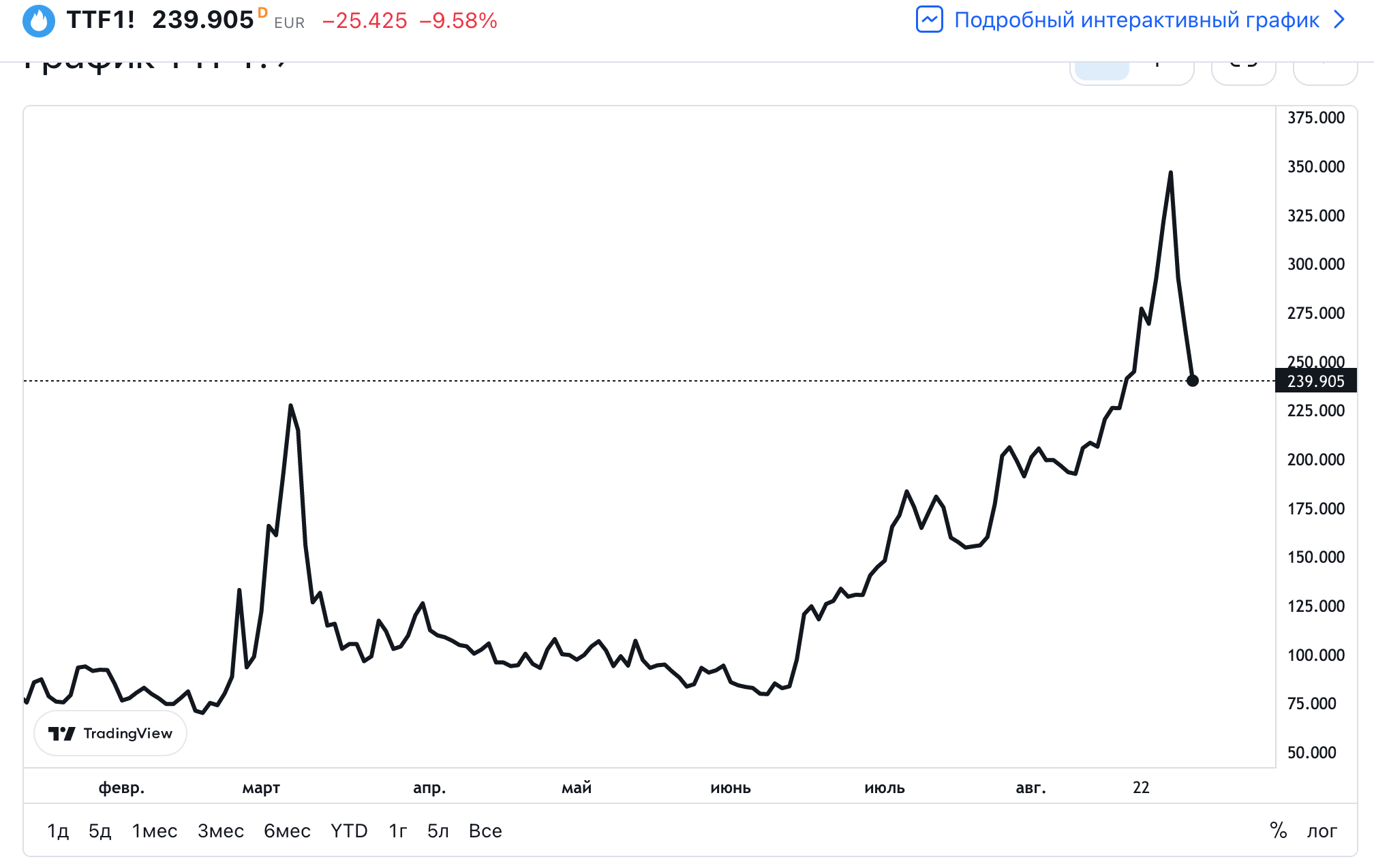Image resolution: width=1374 pixels, height=868 pixels.
Task: Select the 6мес time range
Action: [287, 831]
